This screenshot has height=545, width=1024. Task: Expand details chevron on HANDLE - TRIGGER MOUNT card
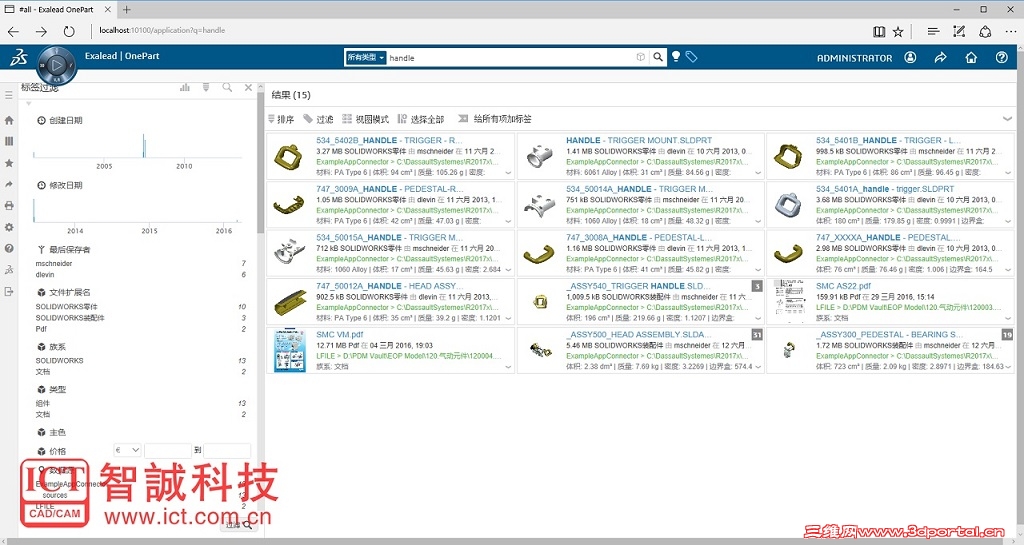click(758, 173)
